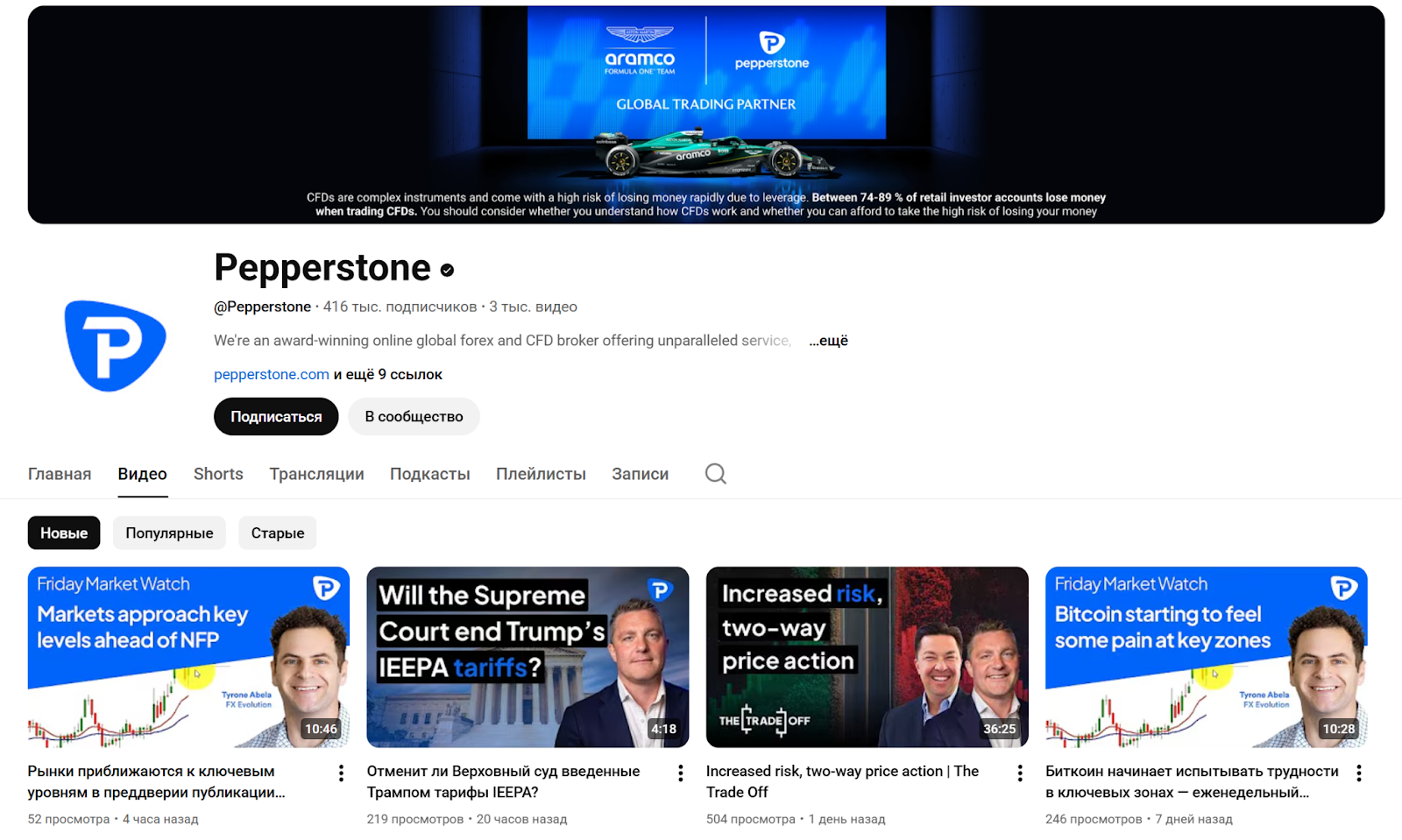Open the Supreme Court IEEPA tariffs thumbnail
Image resolution: width=1402 pixels, height=840 pixels.
pyautogui.click(x=528, y=657)
